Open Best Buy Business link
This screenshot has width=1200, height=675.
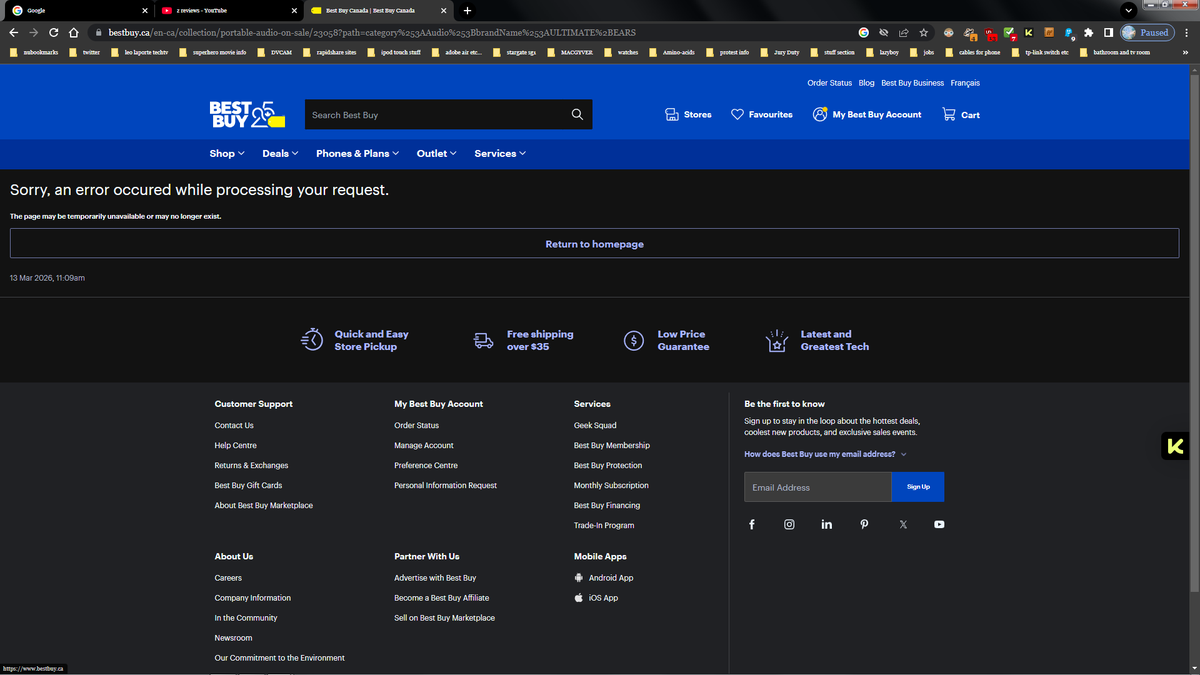(912, 83)
